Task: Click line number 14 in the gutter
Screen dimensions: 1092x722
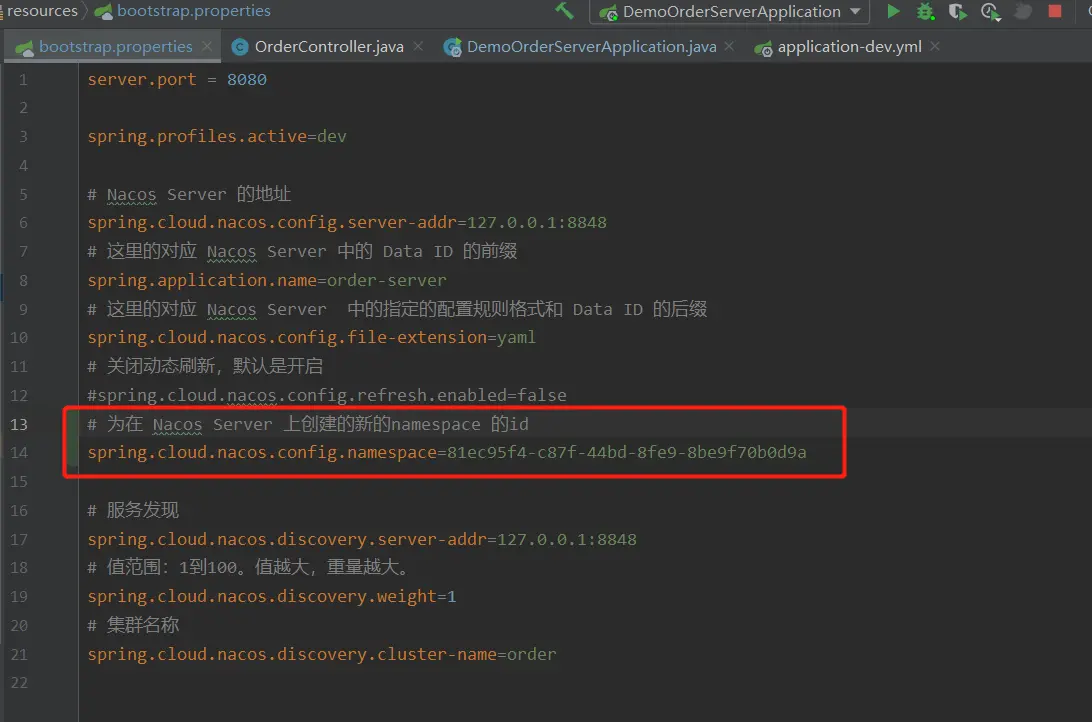Action: pyautogui.click(x=19, y=453)
